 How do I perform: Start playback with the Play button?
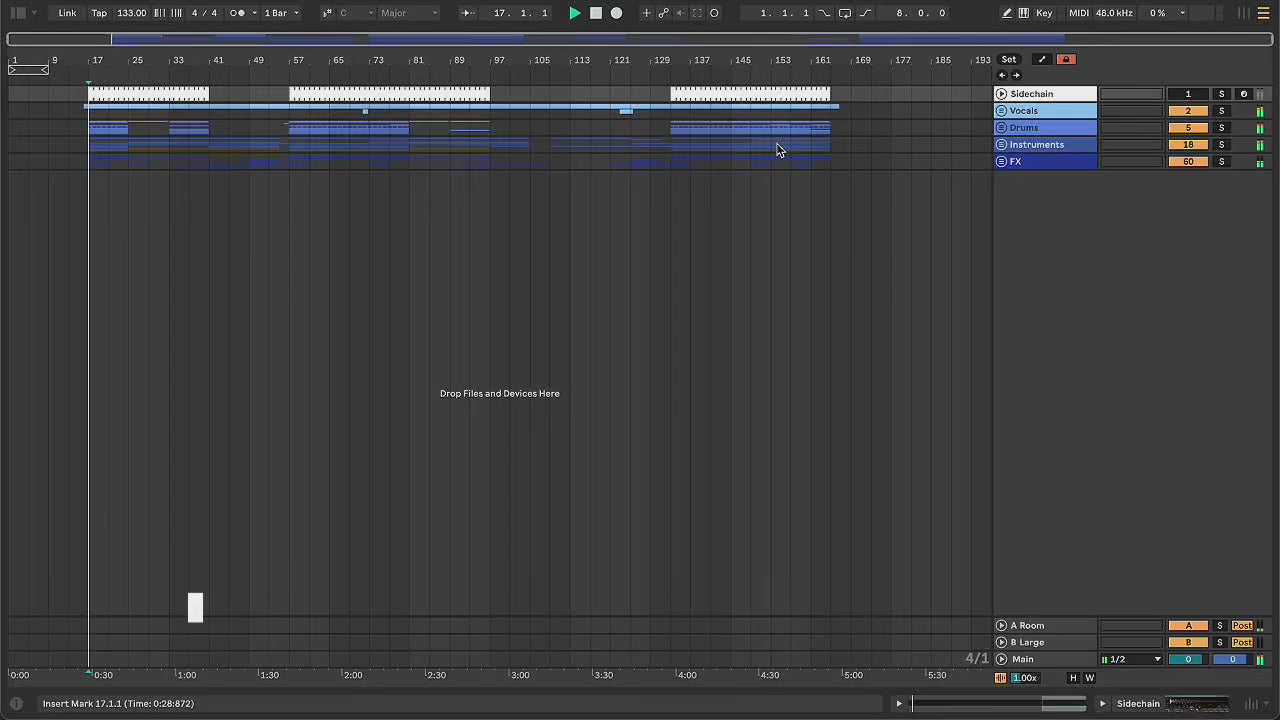point(574,13)
